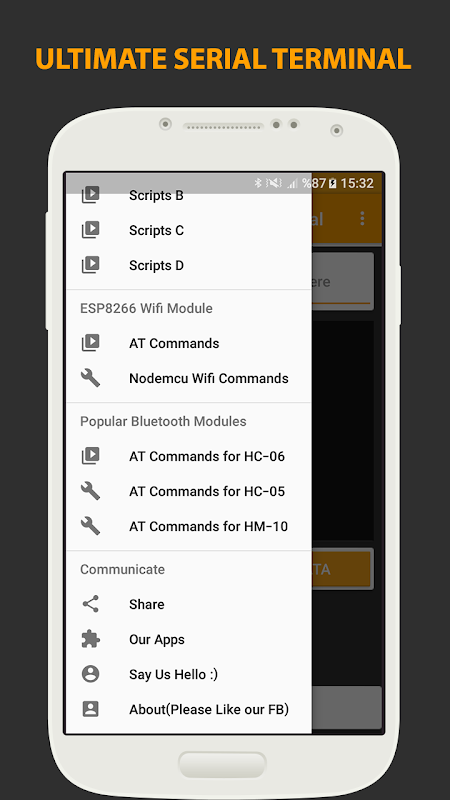Tap the wrench icon beside HM-10 commands
The width and height of the screenshot is (450, 800).
(x=90, y=526)
